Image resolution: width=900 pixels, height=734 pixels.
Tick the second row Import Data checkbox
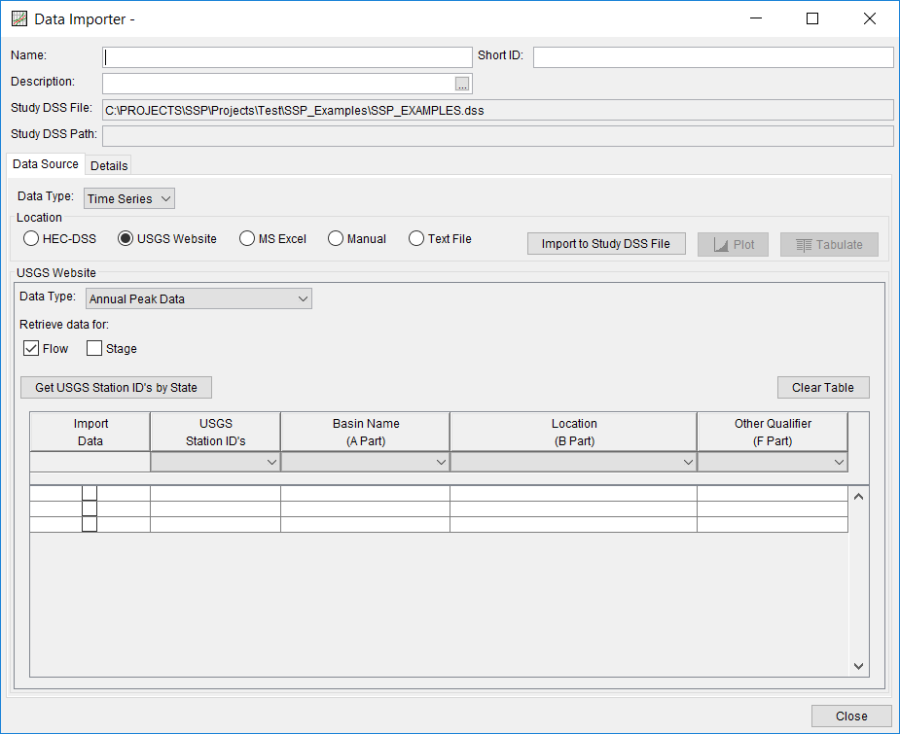coord(90,508)
